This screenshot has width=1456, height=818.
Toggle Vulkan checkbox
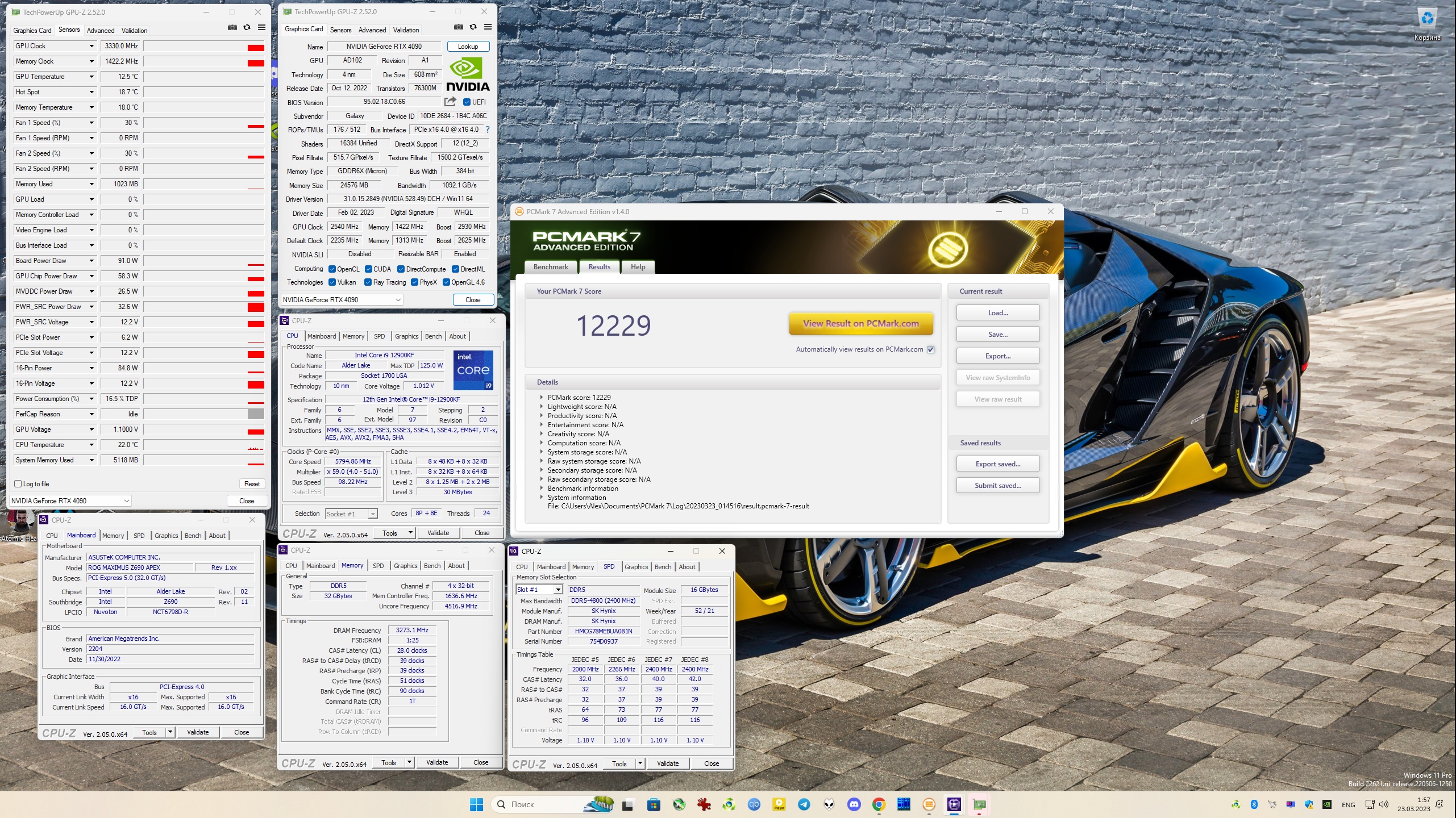(332, 282)
